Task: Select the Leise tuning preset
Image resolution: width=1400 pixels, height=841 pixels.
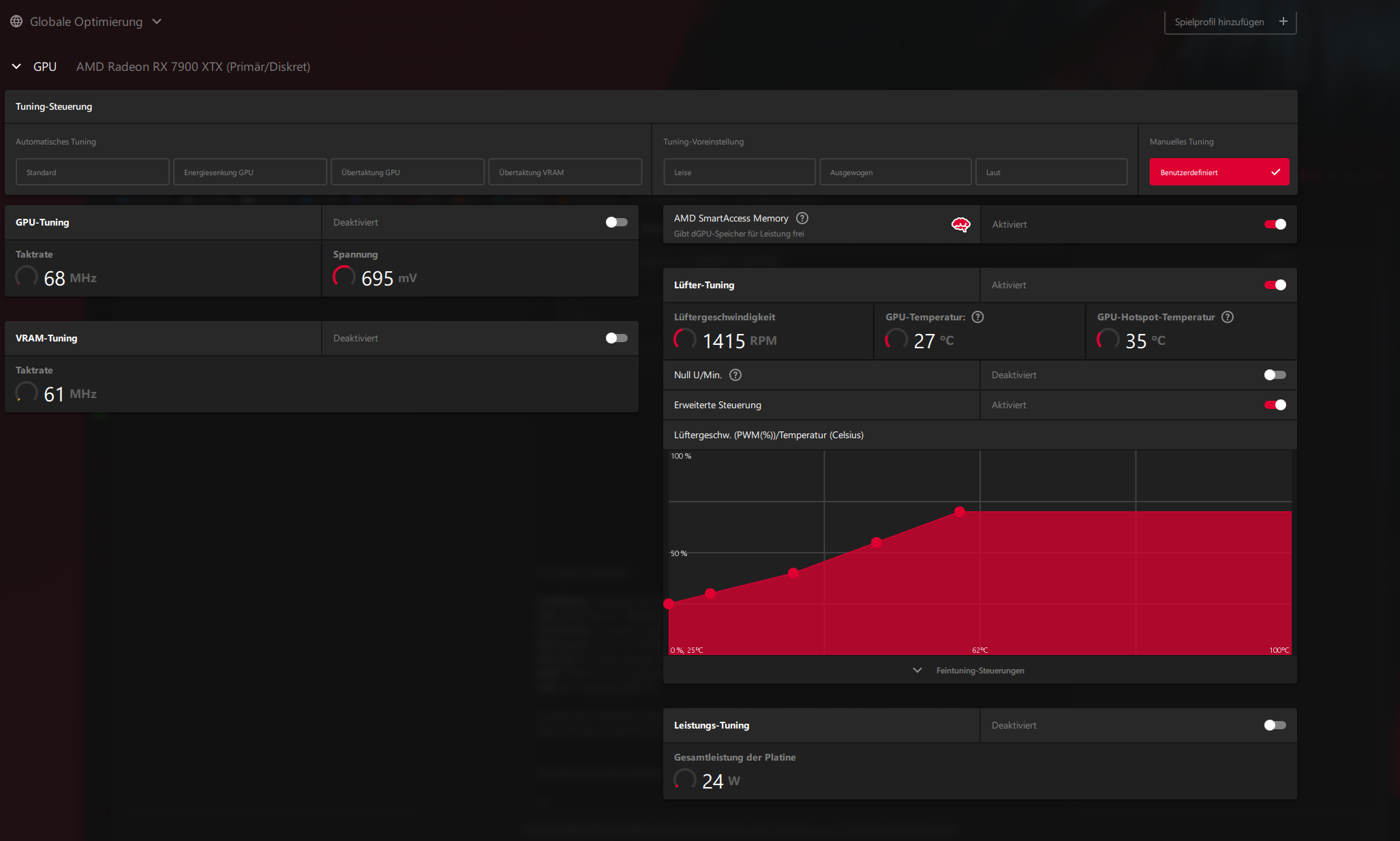Action: [739, 172]
